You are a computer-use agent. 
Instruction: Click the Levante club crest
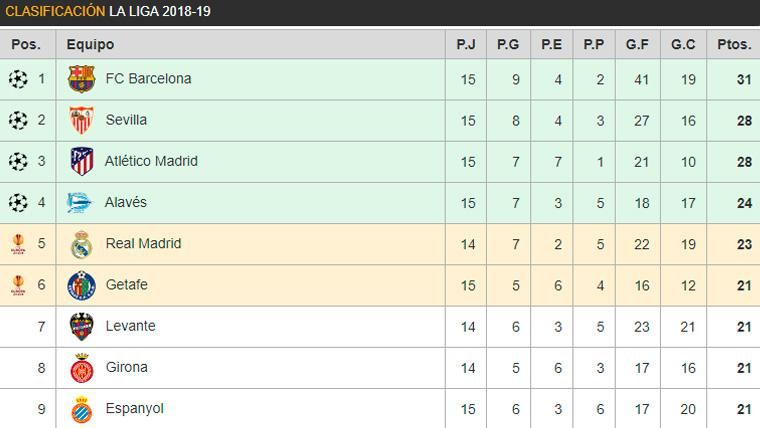pyautogui.click(x=81, y=327)
